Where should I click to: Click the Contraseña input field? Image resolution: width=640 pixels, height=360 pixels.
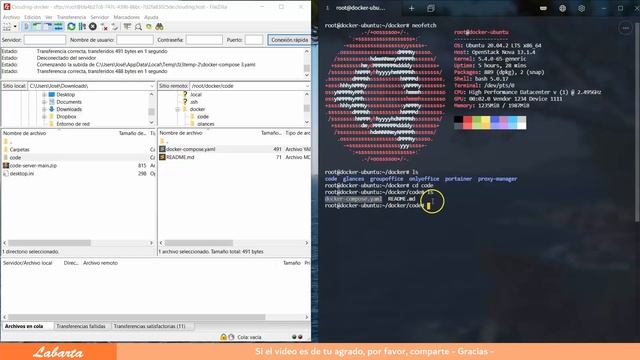[204, 40]
